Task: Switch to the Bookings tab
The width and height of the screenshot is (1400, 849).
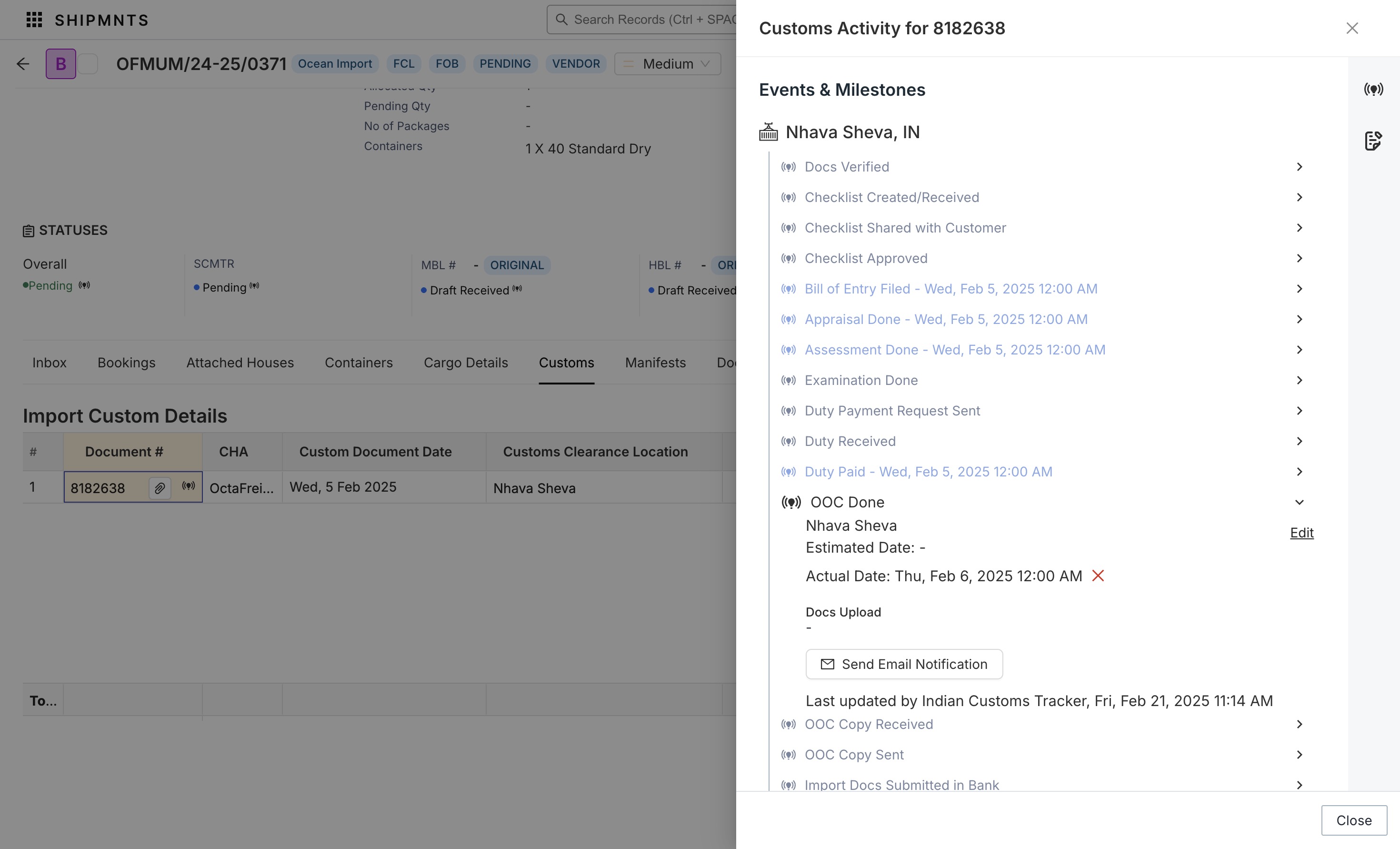Action: point(126,362)
